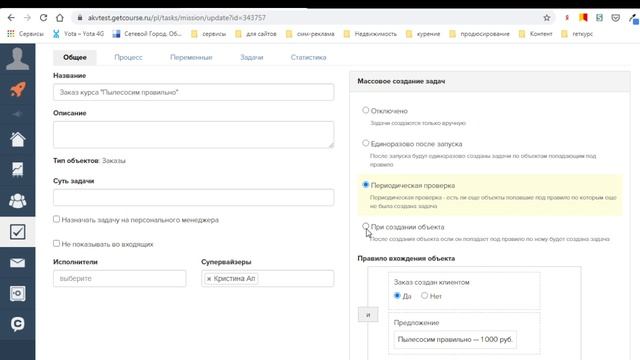Switch to the Процесс tab
The image size is (640, 360).
click(x=128, y=57)
